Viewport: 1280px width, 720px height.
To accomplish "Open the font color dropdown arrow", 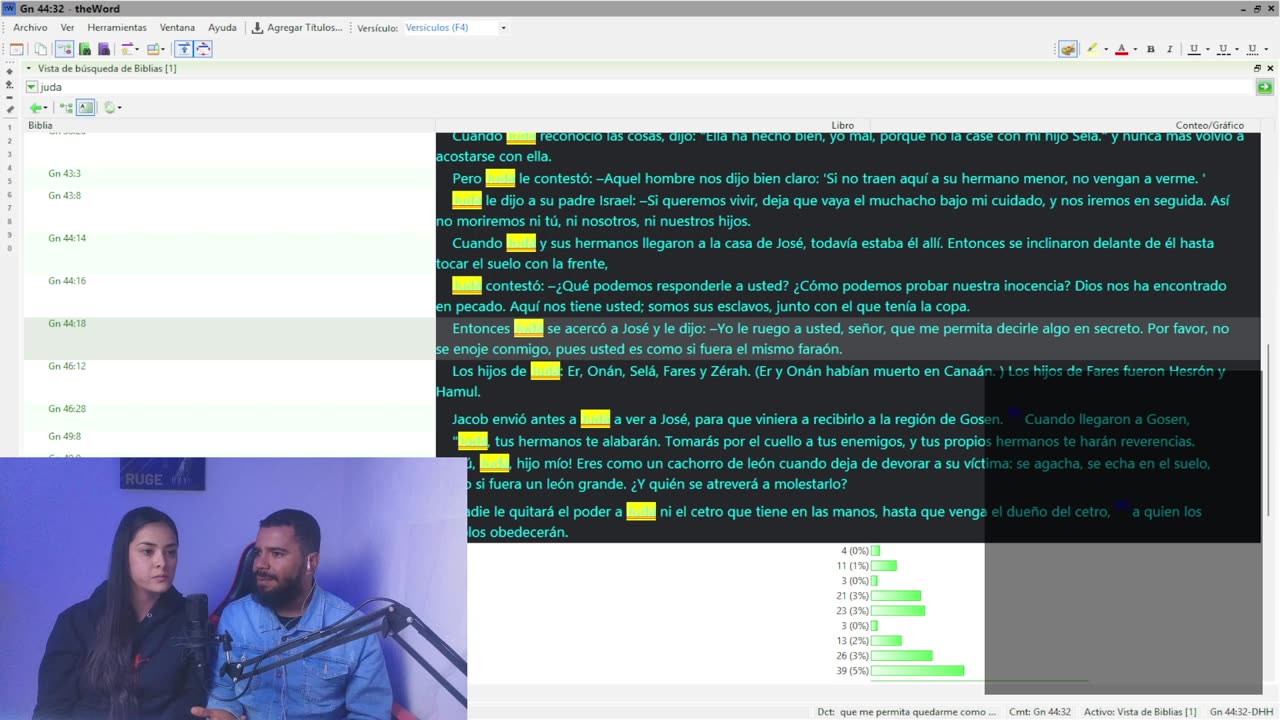I will [x=1134, y=49].
